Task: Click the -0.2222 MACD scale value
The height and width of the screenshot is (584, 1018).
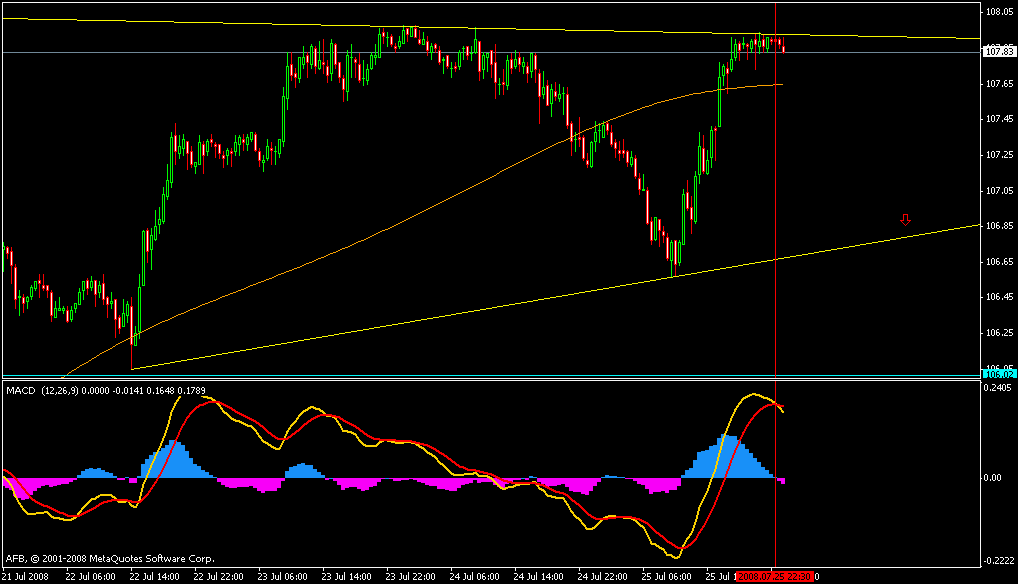Action: tap(997, 559)
